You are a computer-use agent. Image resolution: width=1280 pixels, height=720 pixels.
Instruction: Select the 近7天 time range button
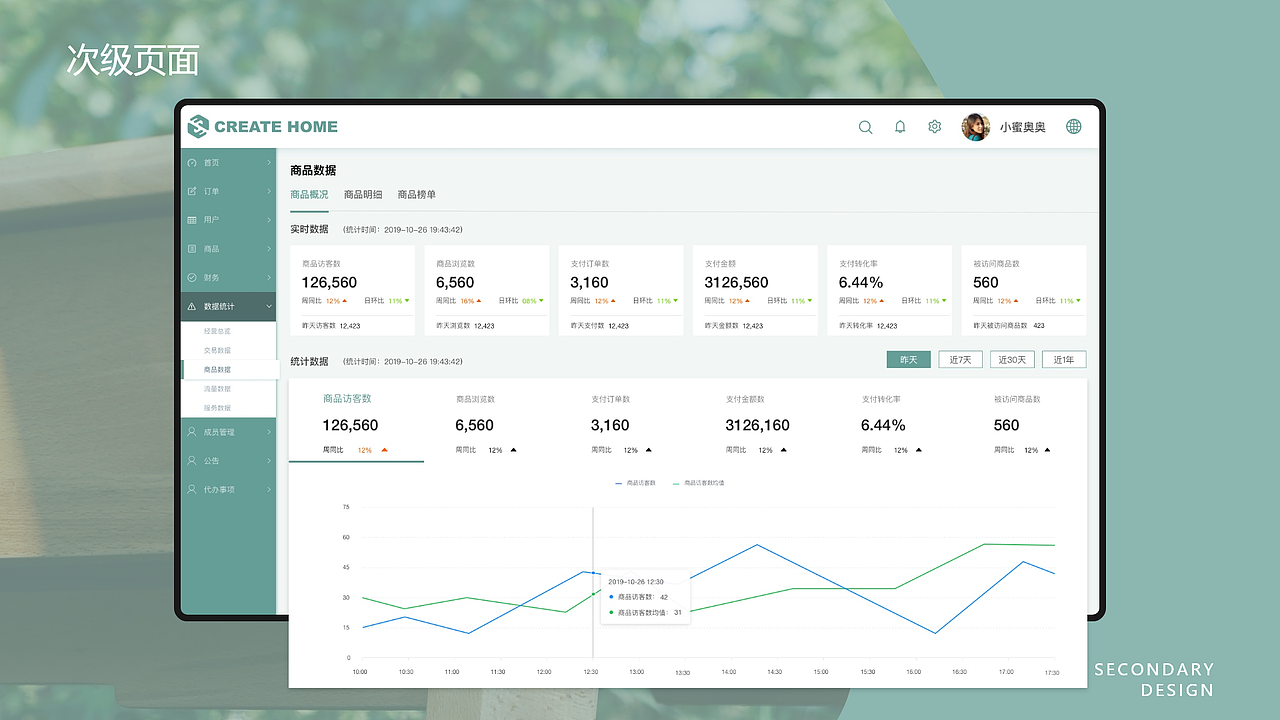[x=960, y=360]
